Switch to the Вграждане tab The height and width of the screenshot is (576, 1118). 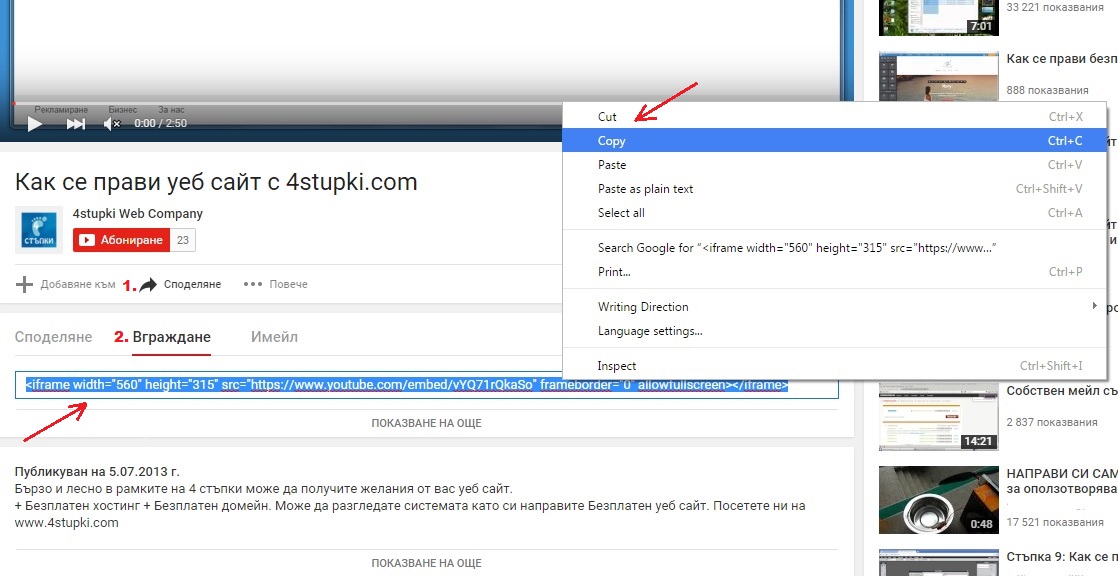pos(172,337)
